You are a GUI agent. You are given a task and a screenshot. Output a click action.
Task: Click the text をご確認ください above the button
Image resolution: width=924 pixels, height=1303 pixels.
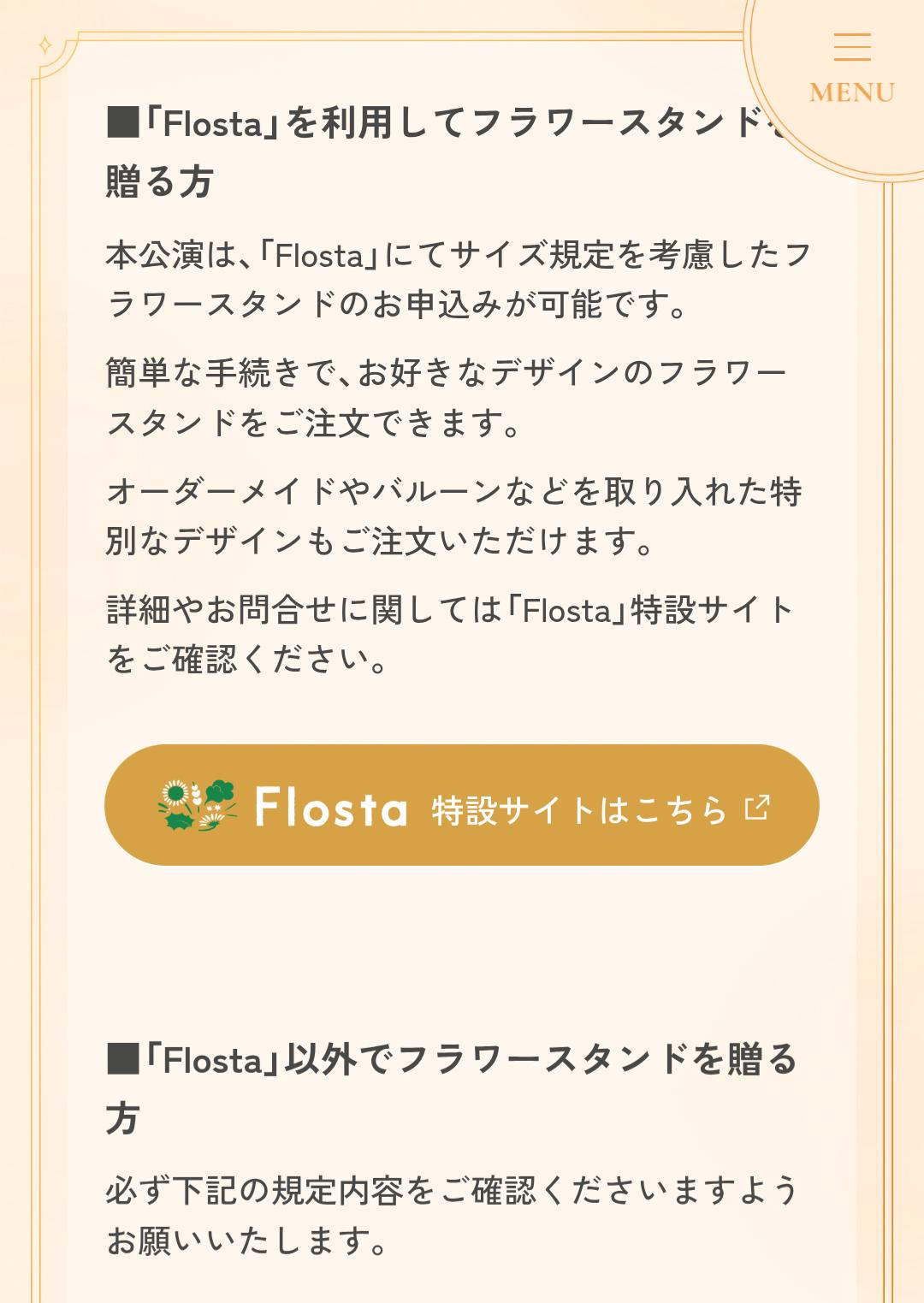pyautogui.click(x=246, y=660)
